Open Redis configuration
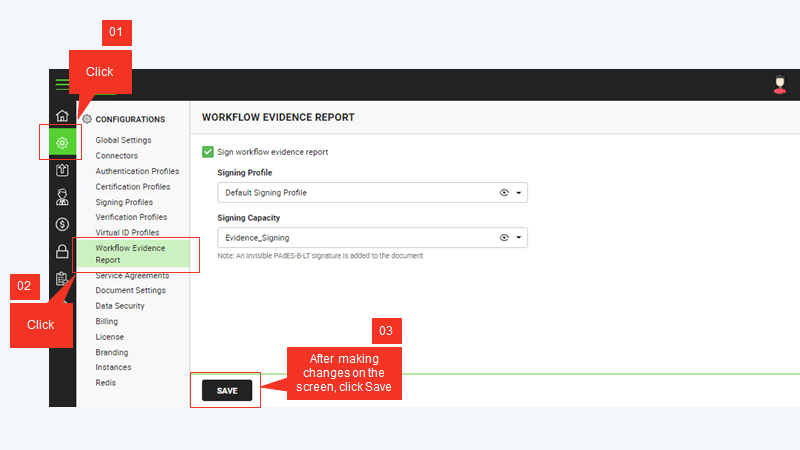Screen dimensions: 800x450 106,383
